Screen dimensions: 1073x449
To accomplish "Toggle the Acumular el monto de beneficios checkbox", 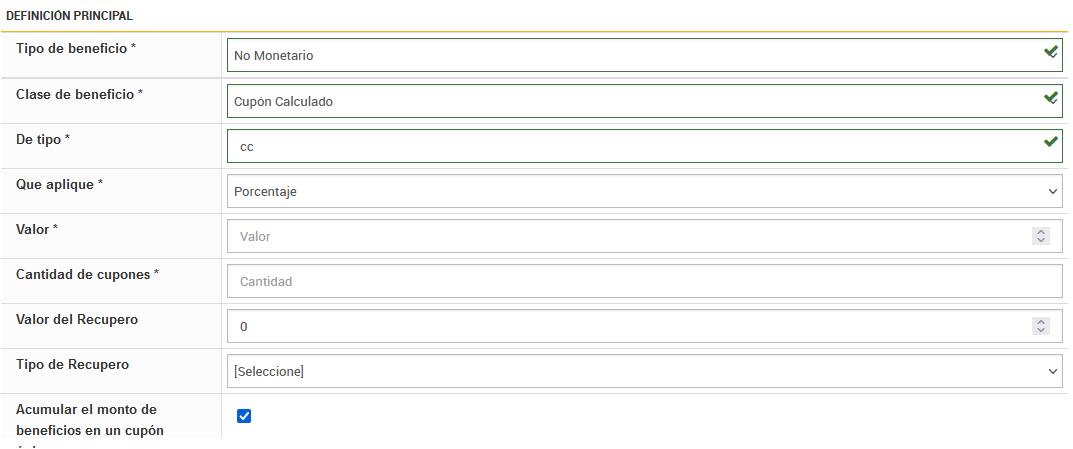I will pos(244,416).
